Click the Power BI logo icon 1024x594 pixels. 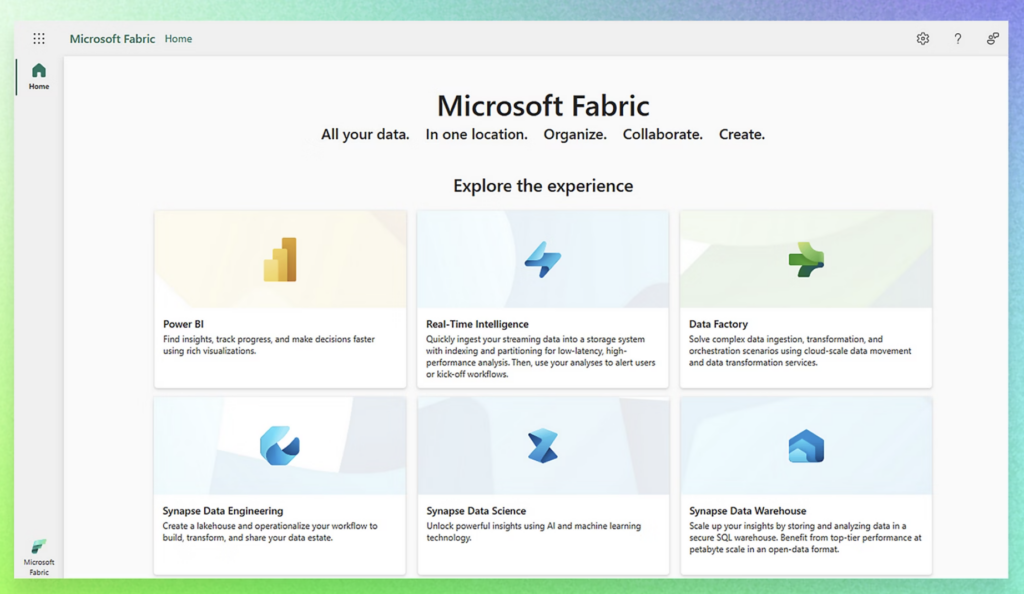click(280, 260)
